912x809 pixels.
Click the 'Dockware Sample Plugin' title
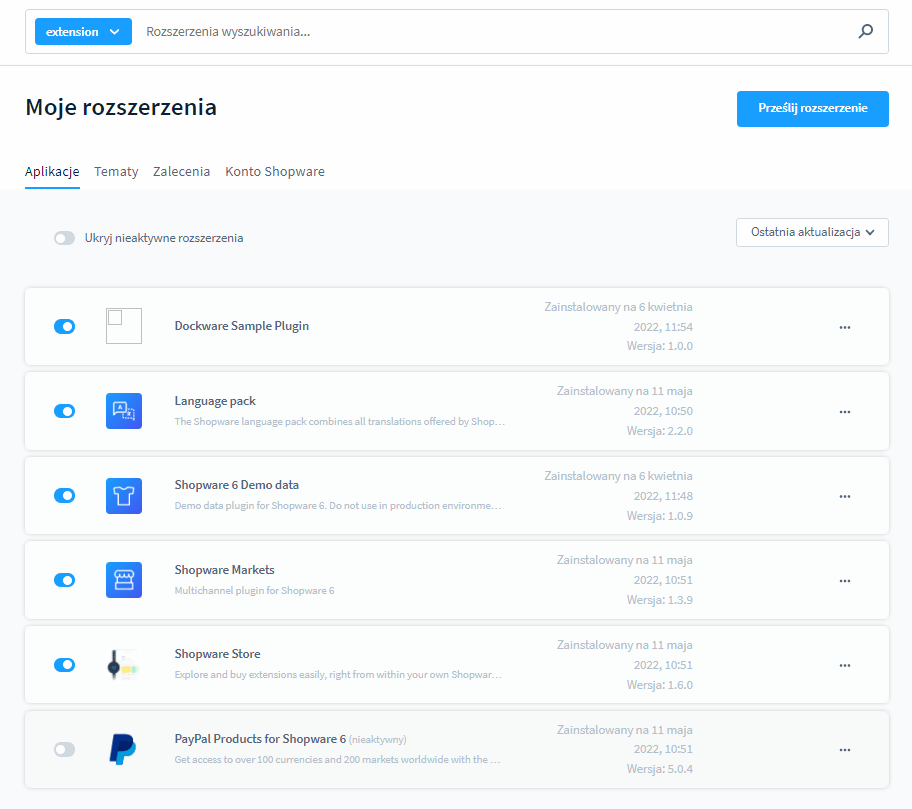(242, 326)
